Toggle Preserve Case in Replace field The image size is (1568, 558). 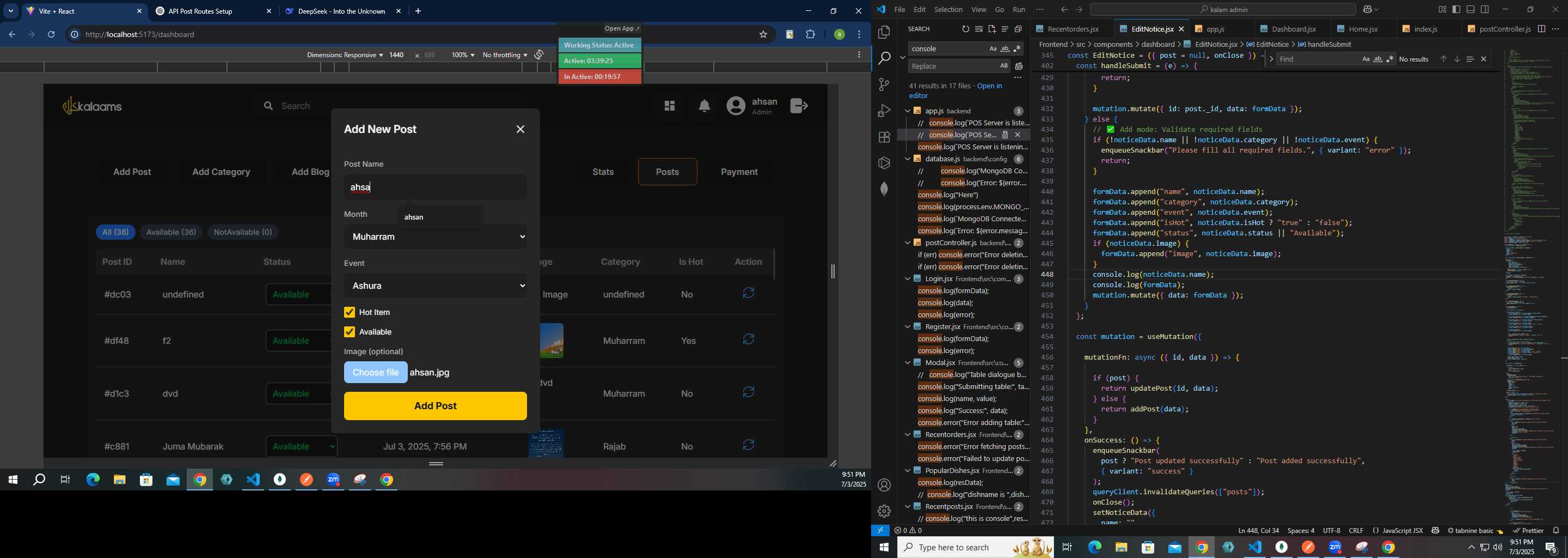(1004, 66)
